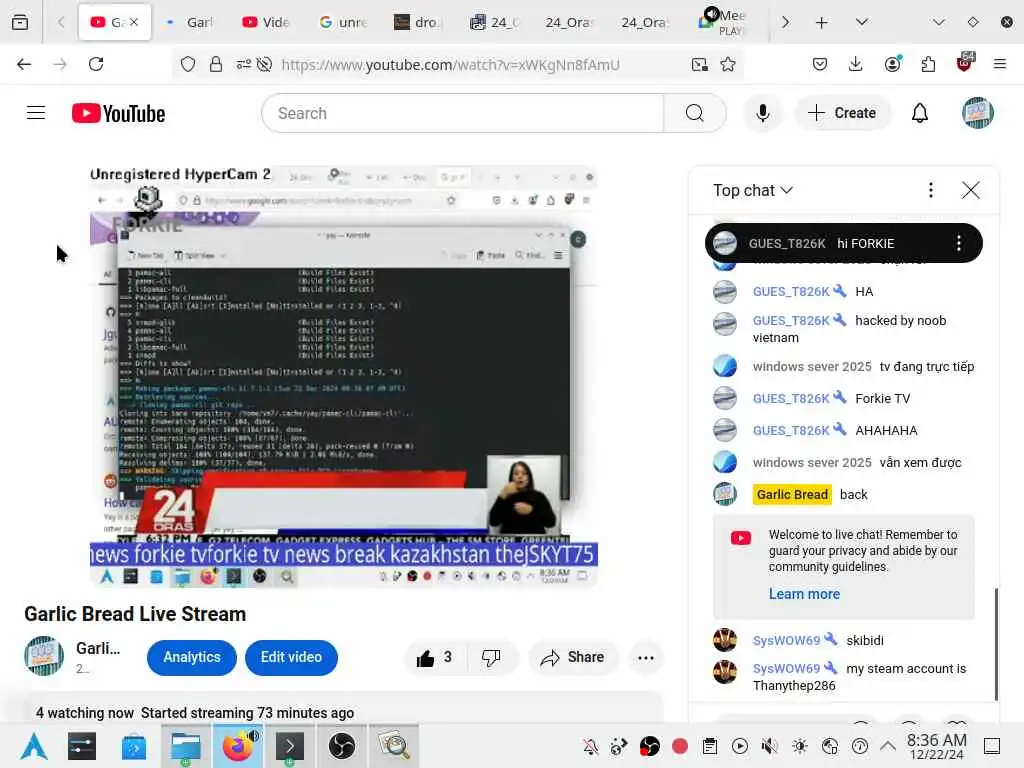The width and height of the screenshot is (1024, 768).
Task: Switch chat mode via Top chat dropdown
Action: click(753, 190)
